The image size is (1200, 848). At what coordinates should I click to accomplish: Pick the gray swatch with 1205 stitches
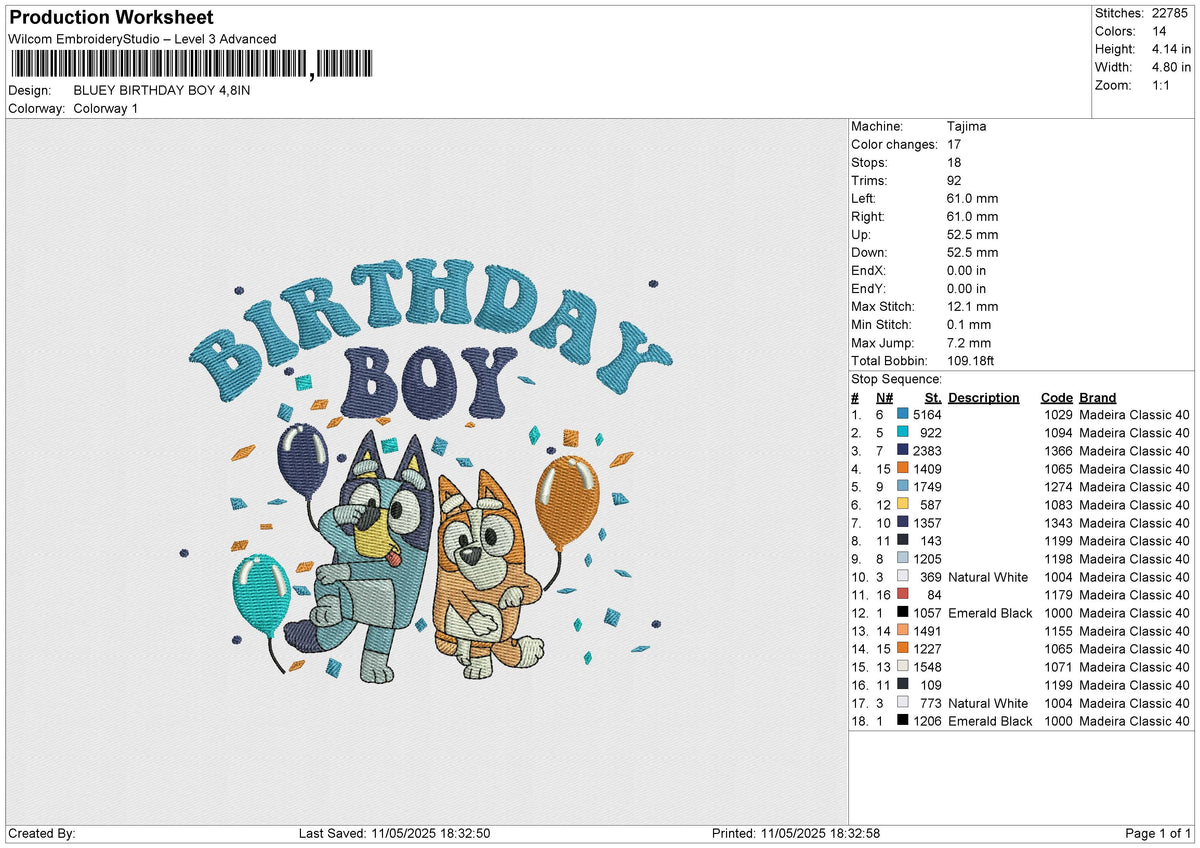(903, 558)
